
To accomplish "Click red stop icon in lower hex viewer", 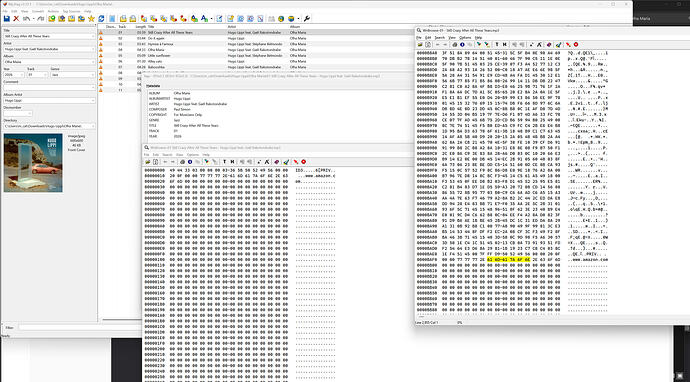I will click(x=304, y=162).
